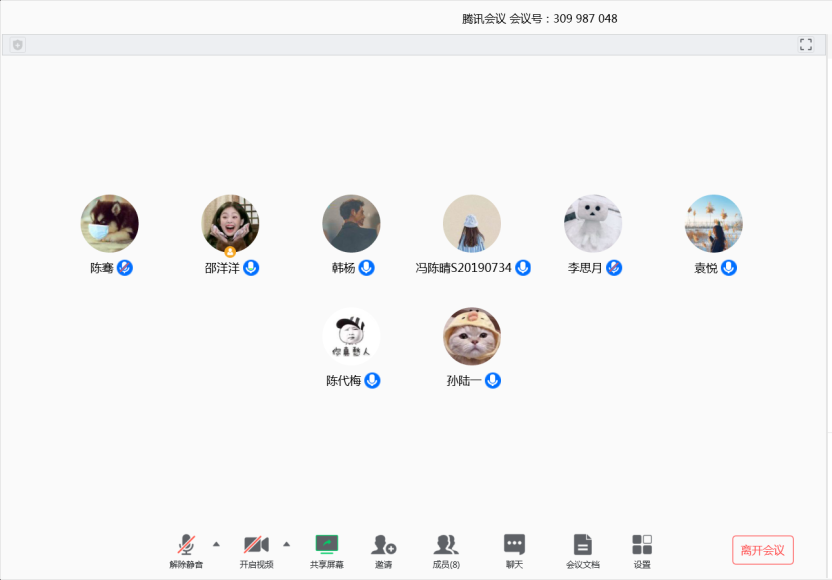The width and height of the screenshot is (832, 580).
Task: Click 李思月's muted microphone icon
Action: [615, 268]
